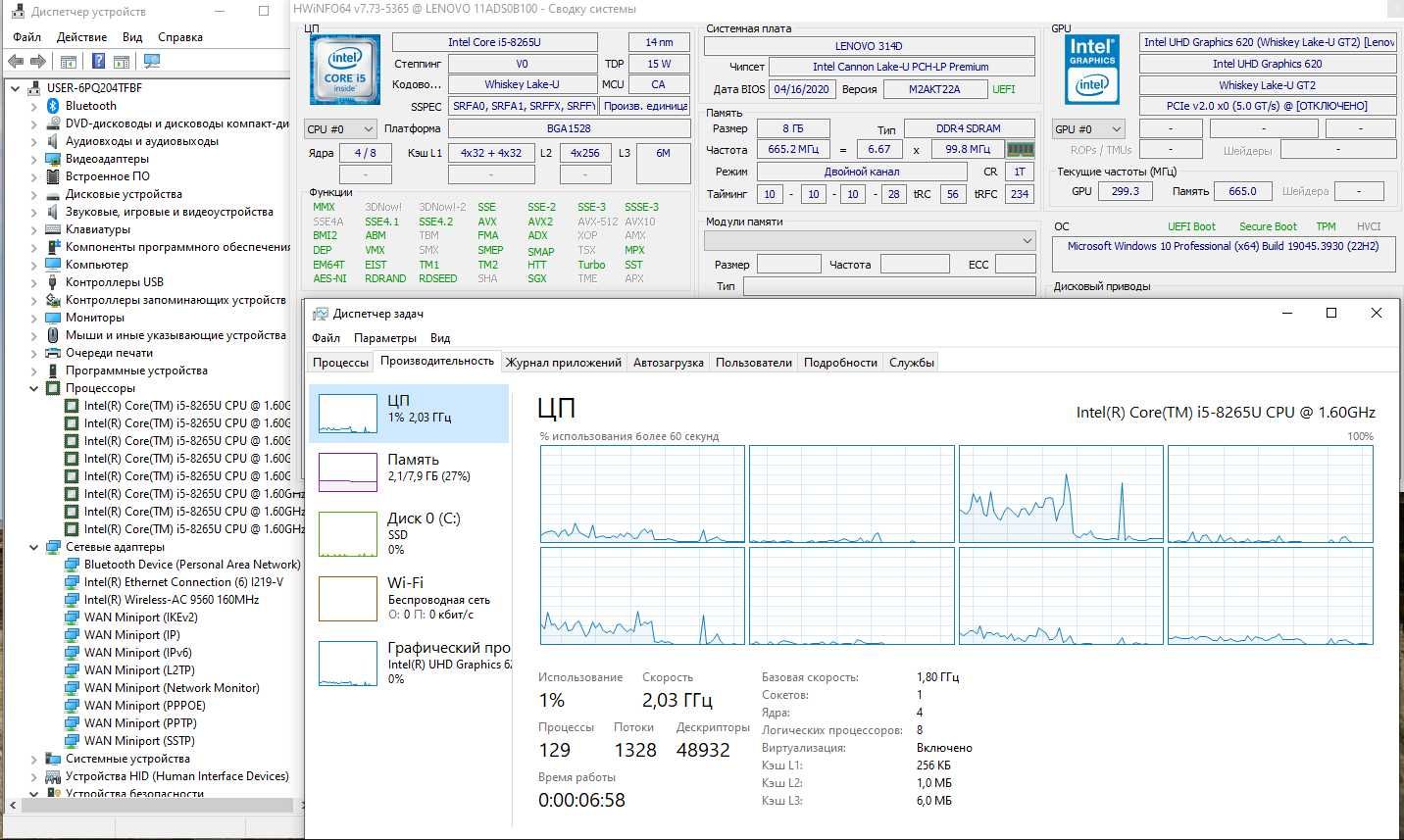Click the Видеоадаптеры category icon
The height and width of the screenshot is (840, 1404).
pos(53,159)
